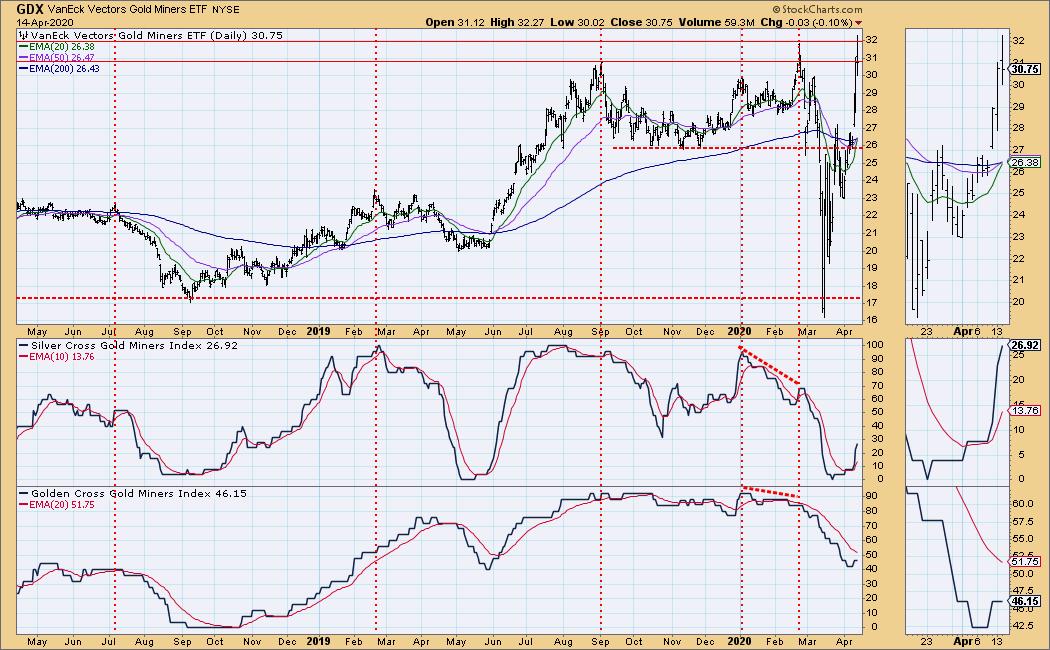Viewport: 1050px width, 650px height.
Task: Click the Close 30.75 value in the header
Action: (641, 22)
